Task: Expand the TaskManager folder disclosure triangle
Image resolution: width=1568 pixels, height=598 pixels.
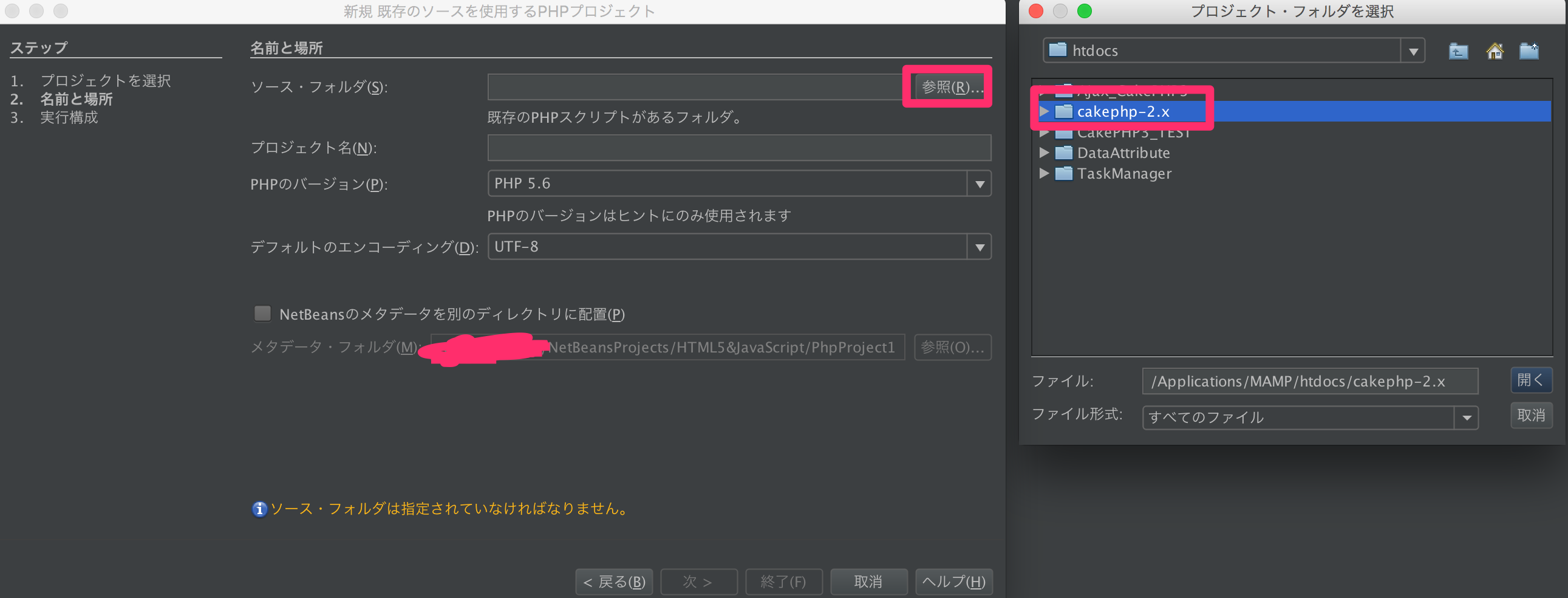Action: pos(1045,174)
